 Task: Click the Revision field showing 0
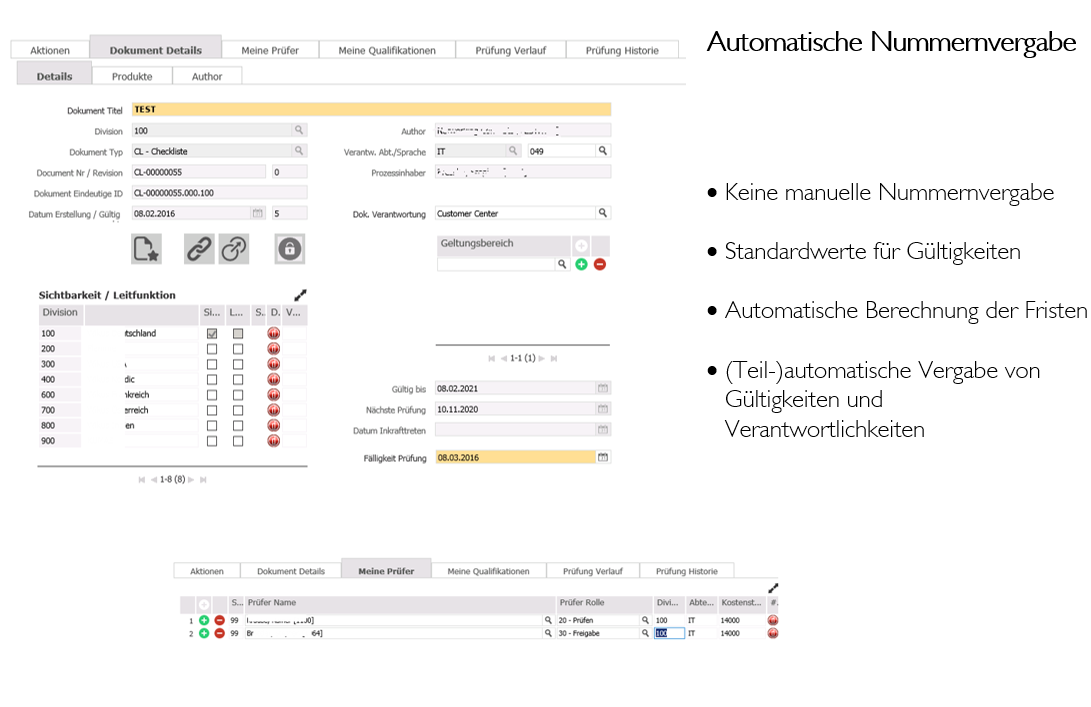289,172
